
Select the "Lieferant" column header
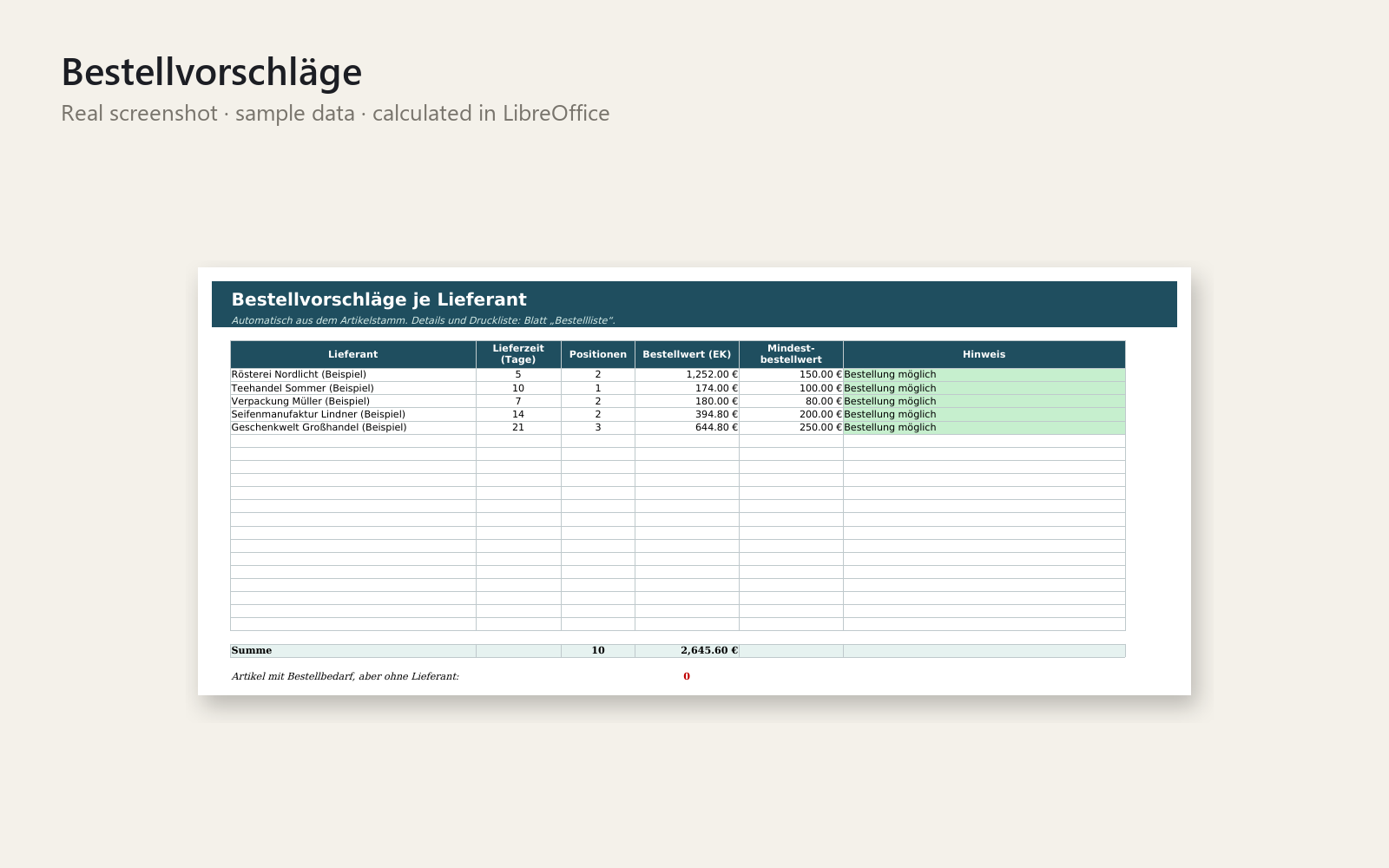click(x=353, y=354)
